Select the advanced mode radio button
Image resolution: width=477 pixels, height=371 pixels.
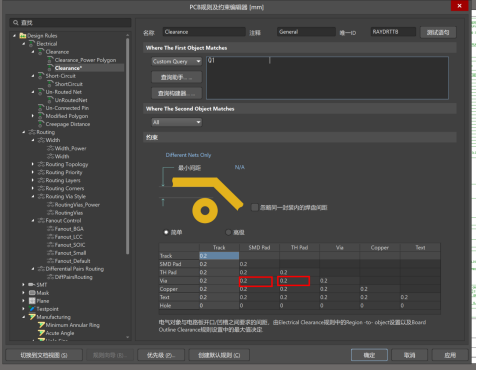point(228,232)
